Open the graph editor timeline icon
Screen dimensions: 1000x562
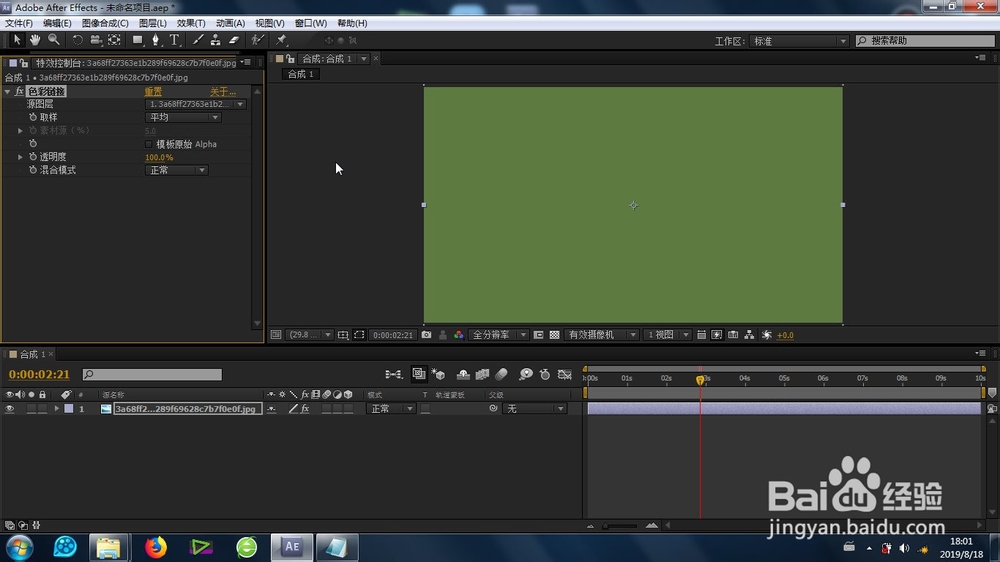(564, 374)
